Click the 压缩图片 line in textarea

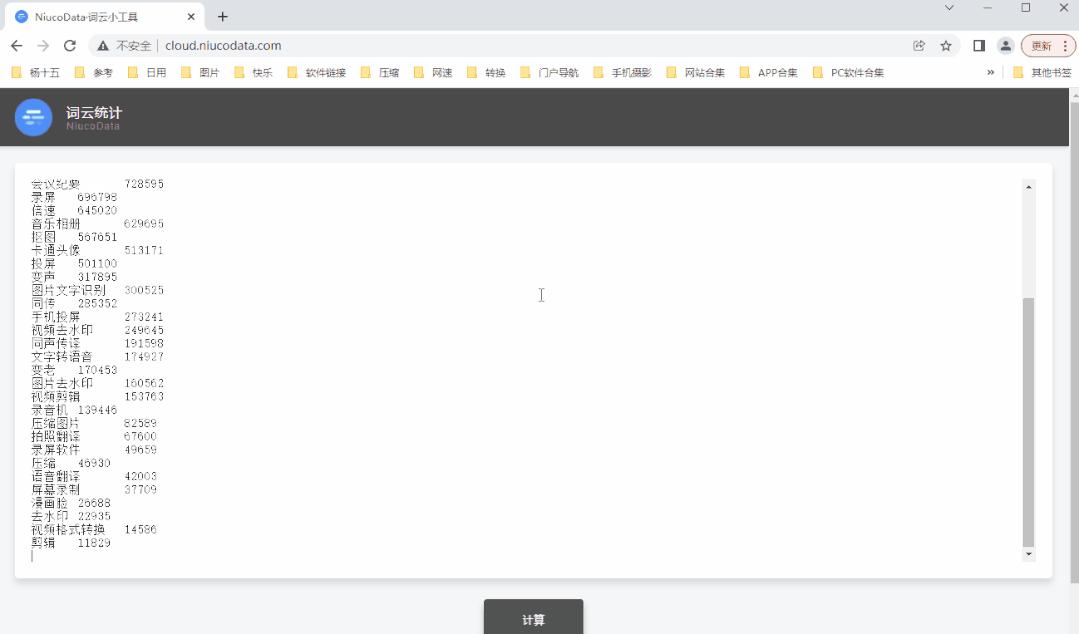pyautogui.click(x=94, y=423)
